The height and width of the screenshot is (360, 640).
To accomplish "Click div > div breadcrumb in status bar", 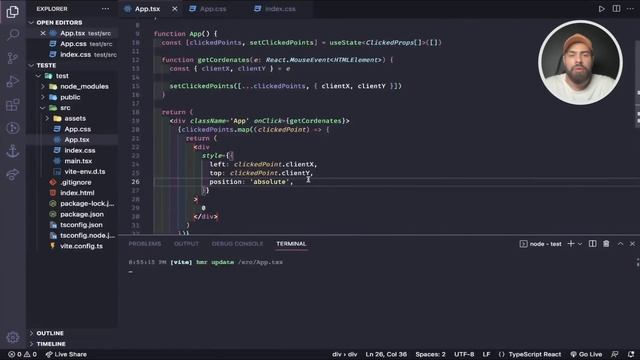I will [x=344, y=354].
